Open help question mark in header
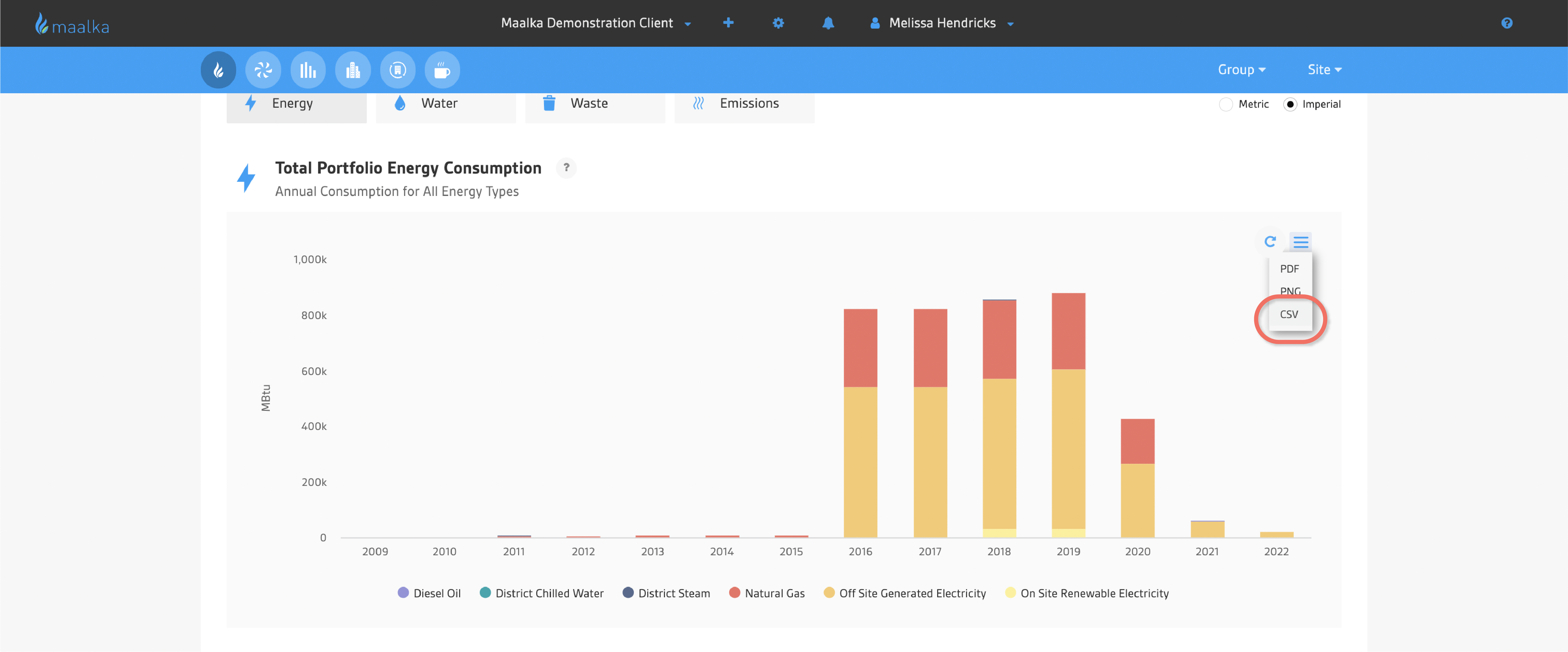This screenshot has width=1568, height=652. click(x=1507, y=23)
